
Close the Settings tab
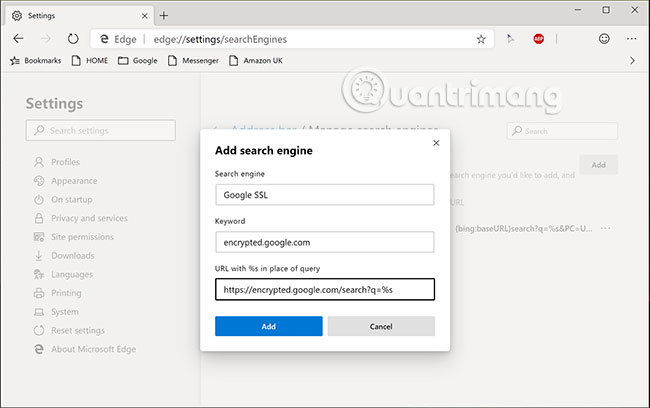tap(144, 16)
